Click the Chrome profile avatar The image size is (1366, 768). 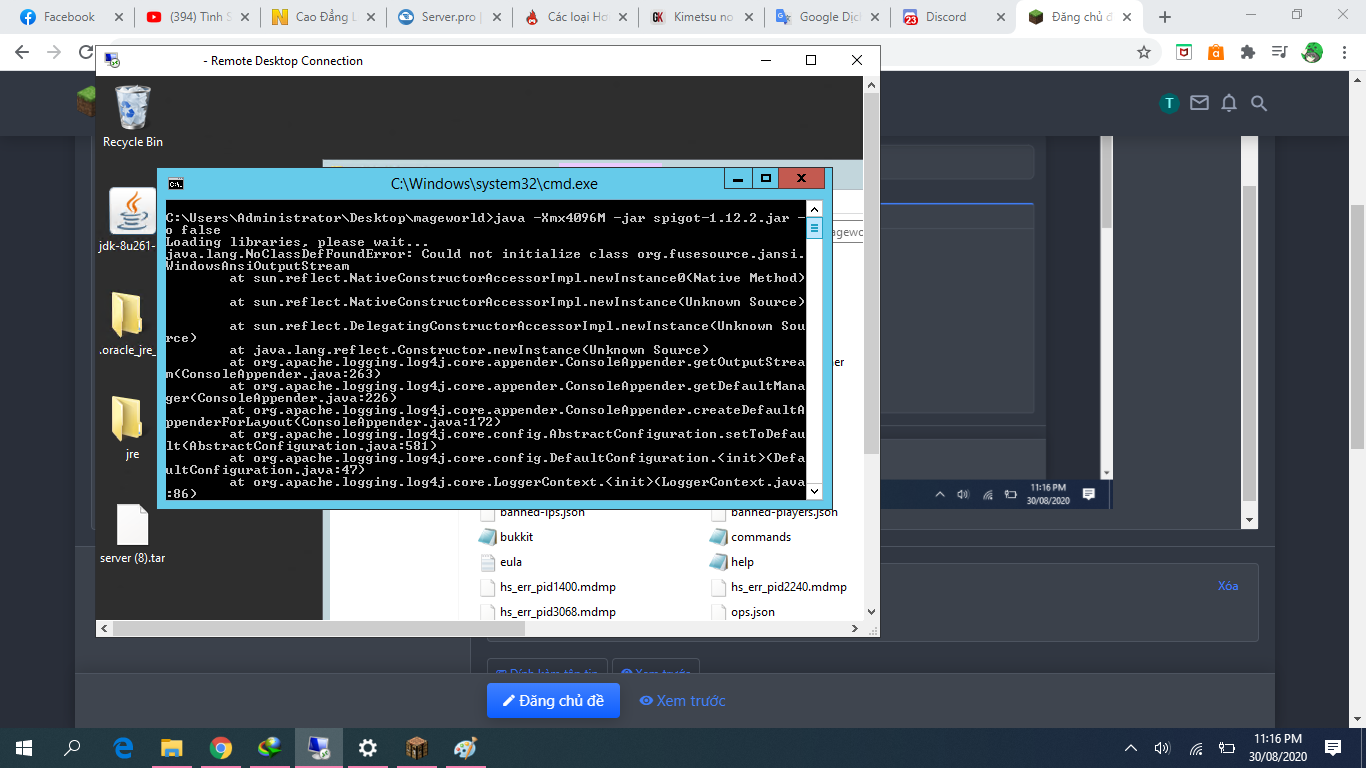tap(1312, 52)
